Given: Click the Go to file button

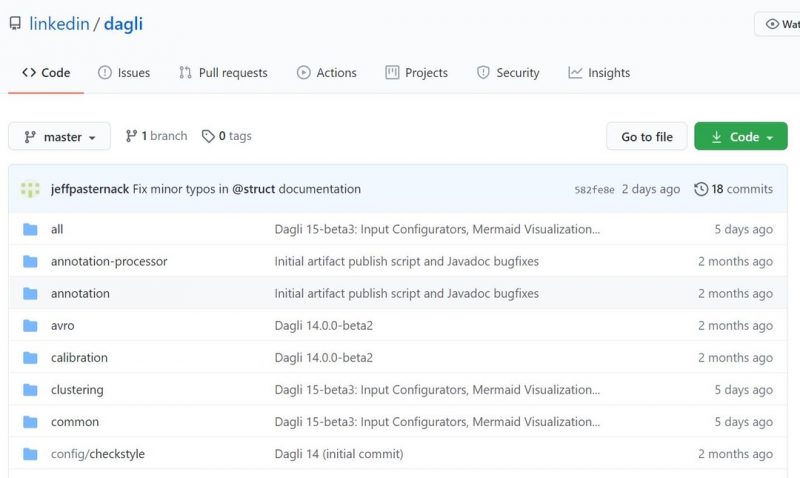Looking at the screenshot, I should point(647,137).
